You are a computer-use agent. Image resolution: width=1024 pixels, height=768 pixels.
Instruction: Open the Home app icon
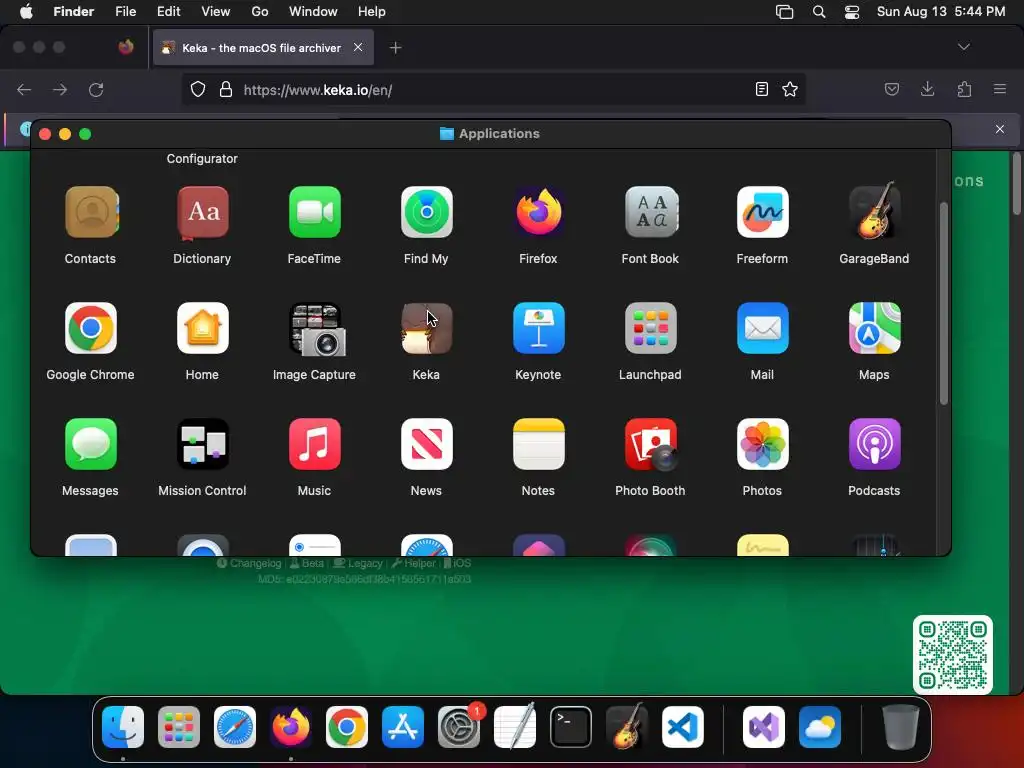tap(202, 328)
